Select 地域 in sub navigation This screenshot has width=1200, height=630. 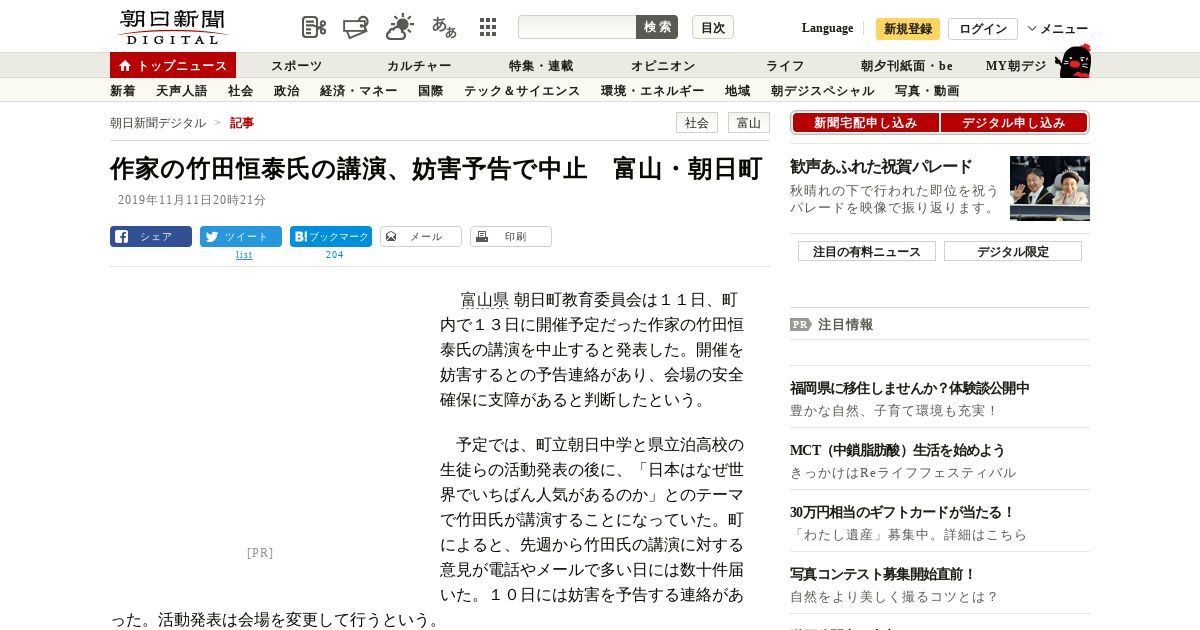click(738, 90)
